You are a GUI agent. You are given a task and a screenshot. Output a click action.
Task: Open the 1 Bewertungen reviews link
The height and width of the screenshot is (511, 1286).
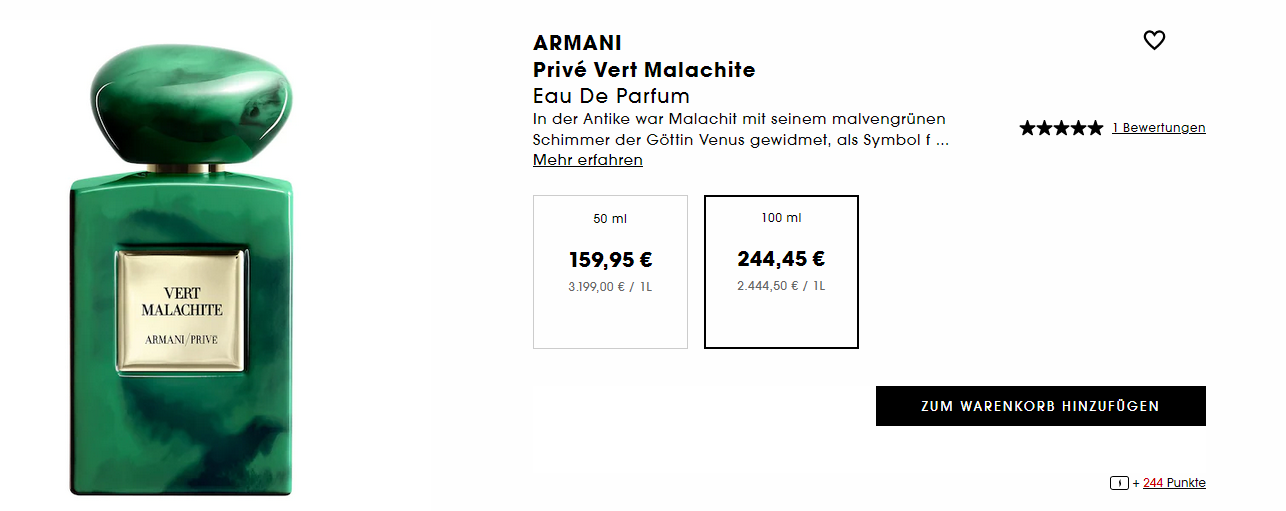click(x=1158, y=128)
